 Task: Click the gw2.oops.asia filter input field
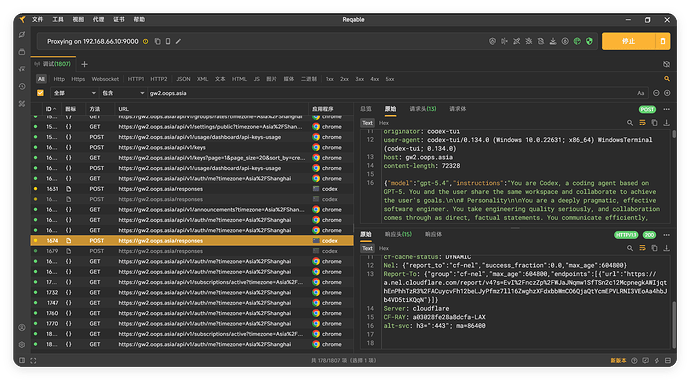tap(391, 93)
